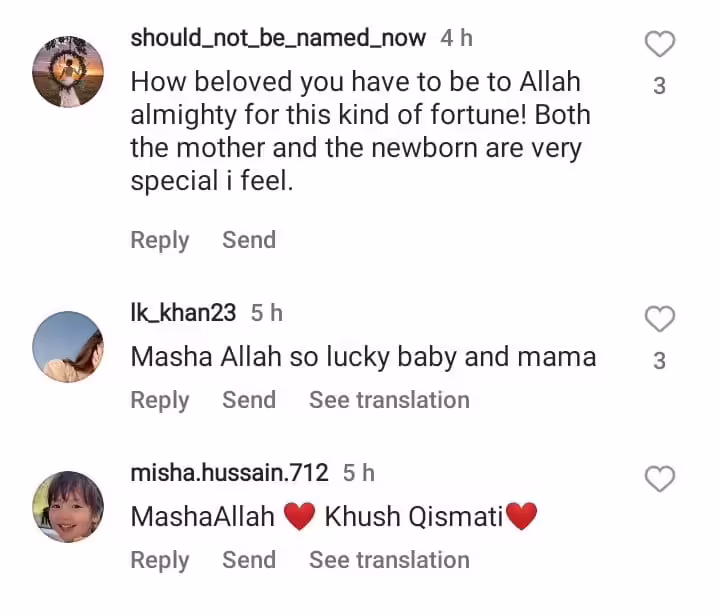Open lk_khan23's profile avatar

68,347
